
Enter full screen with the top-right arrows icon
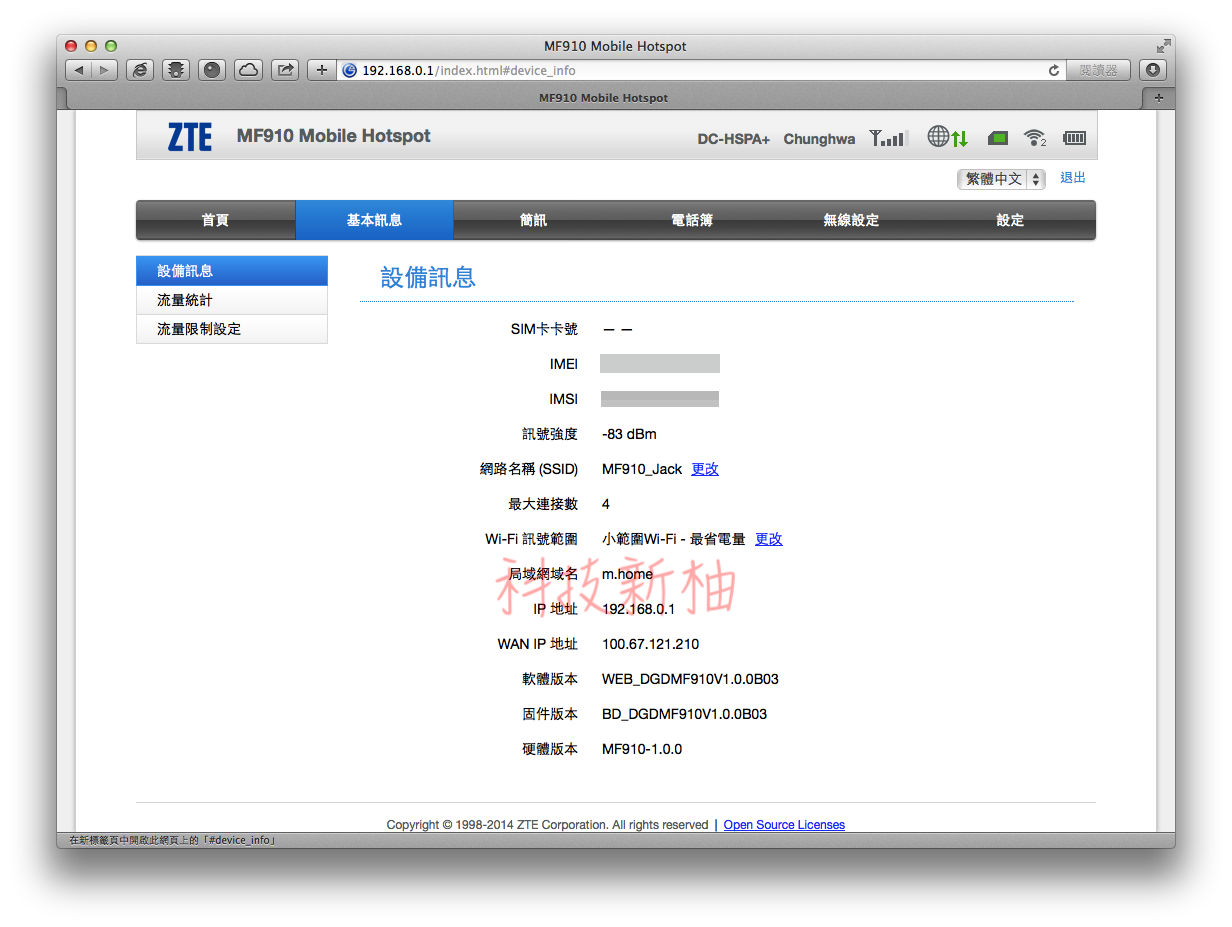click(x=1163, y=46)
